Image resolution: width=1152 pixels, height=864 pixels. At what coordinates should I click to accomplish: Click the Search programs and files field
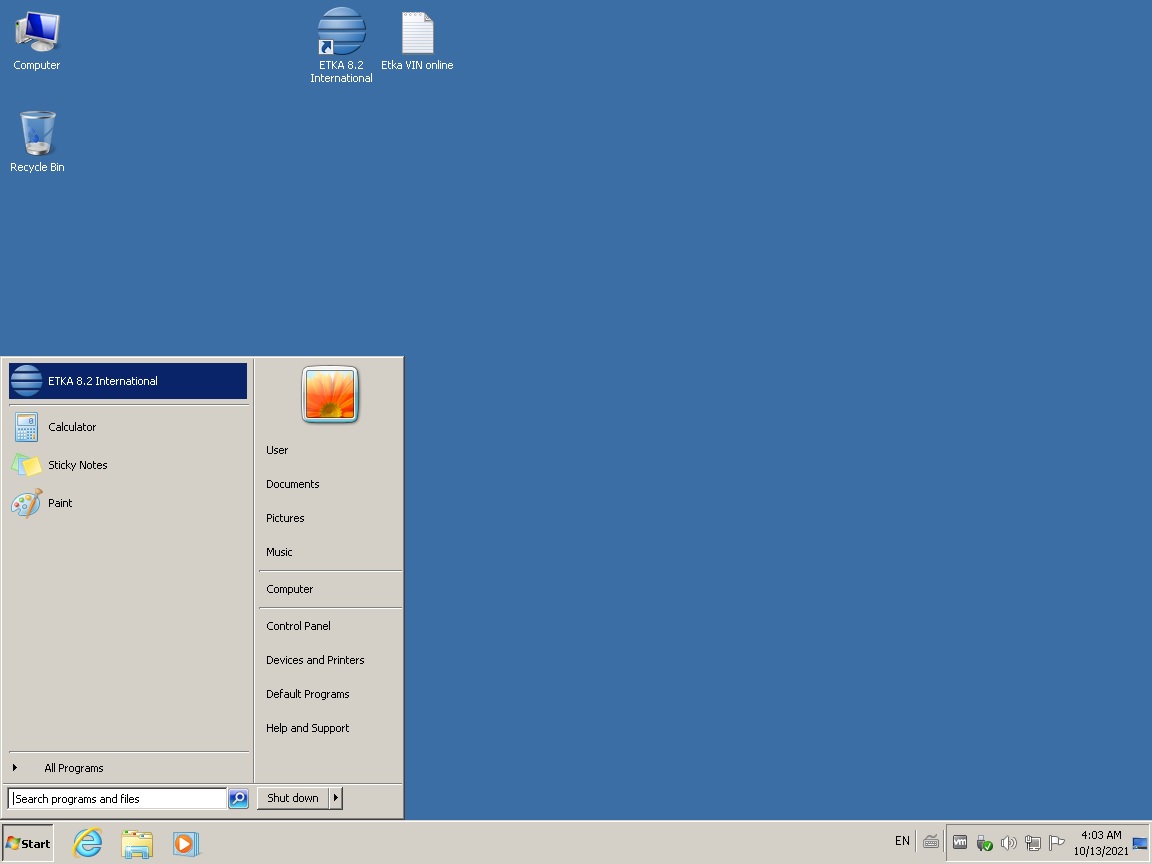pyautogui.click(x=117, y=799)
